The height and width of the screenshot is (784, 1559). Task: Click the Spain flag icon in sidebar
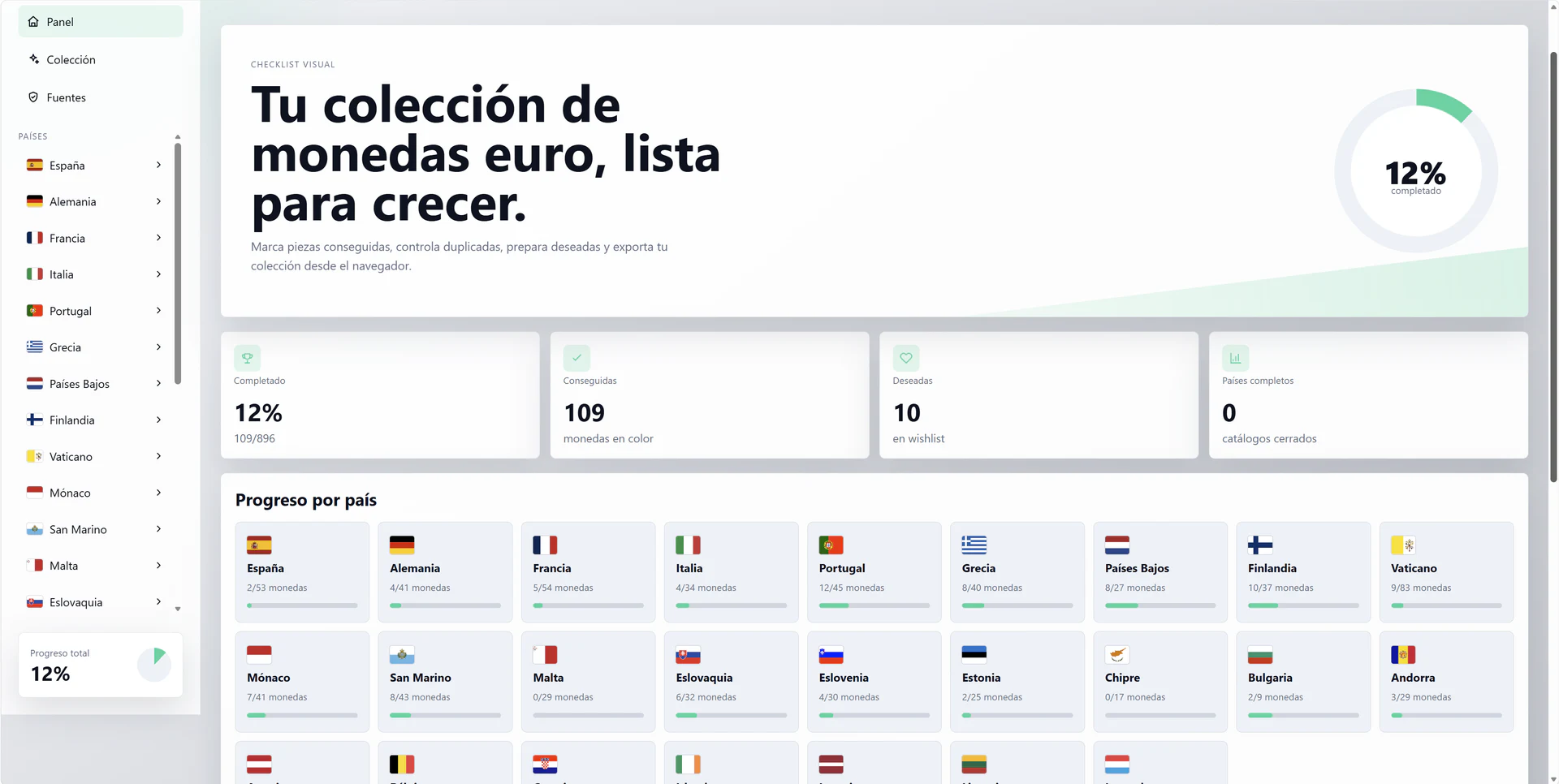[x=35, y=165]
